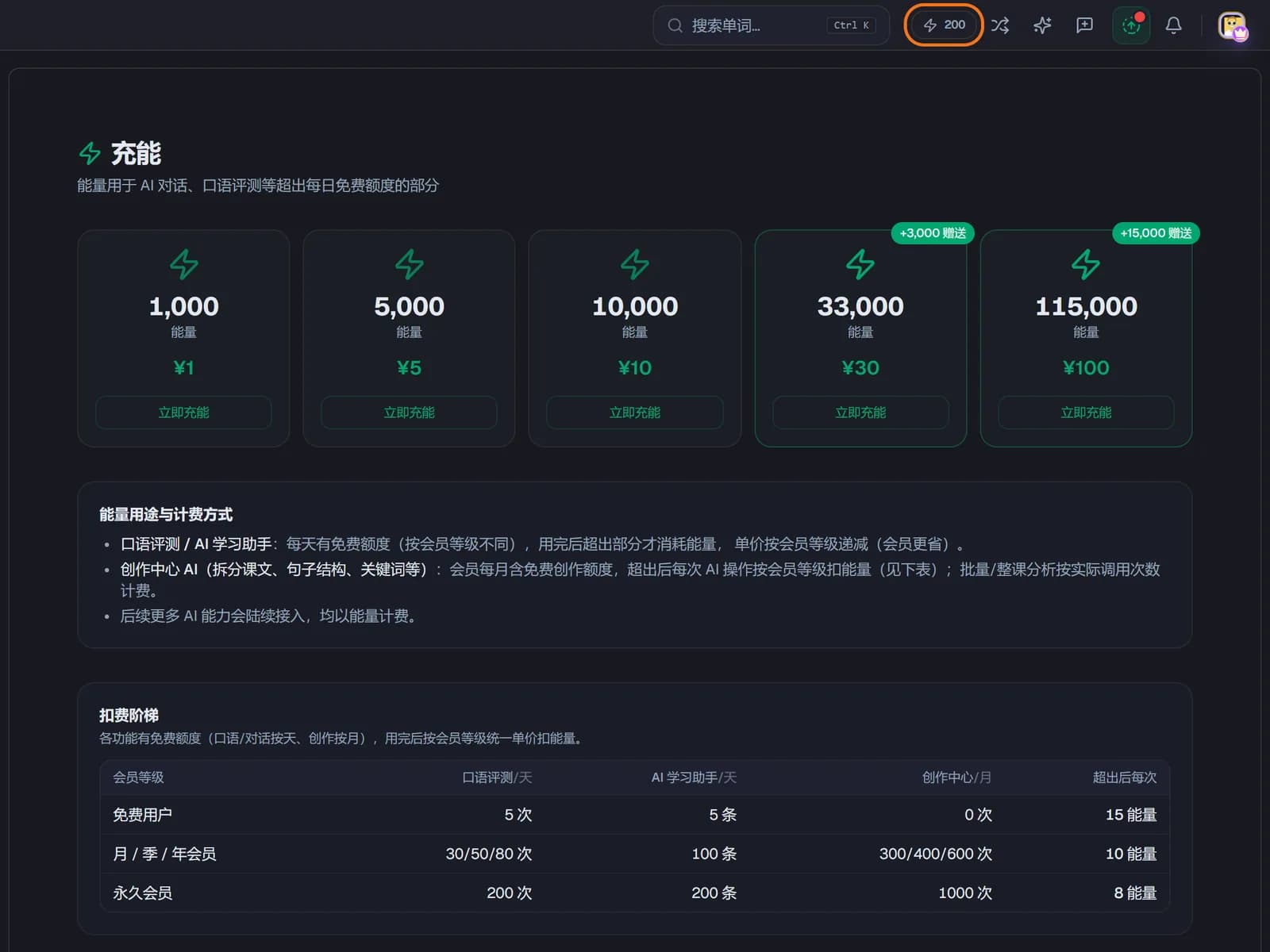Click the 超出后每次 column header

click(x=1125, y=777)
